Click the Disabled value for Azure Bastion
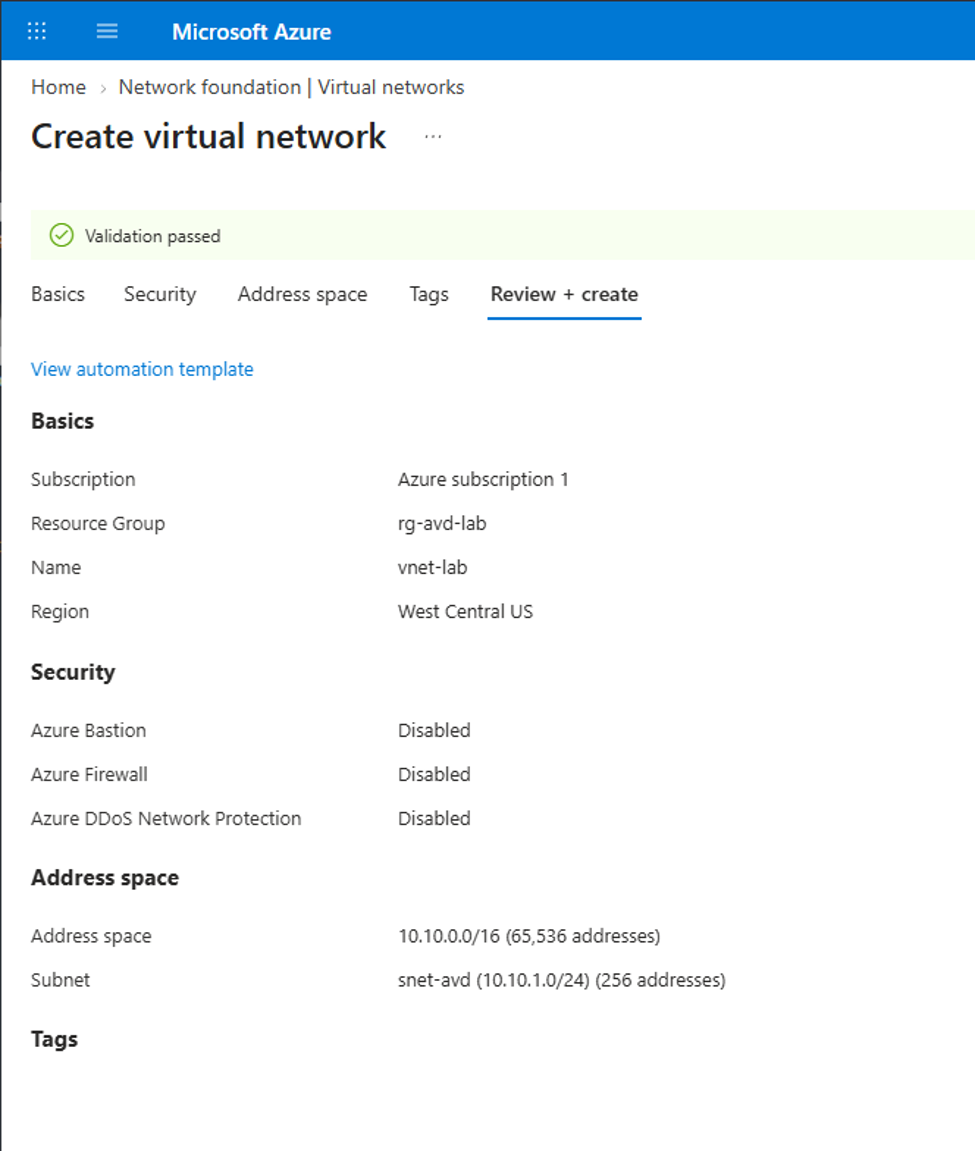The image size is (975, 1151). point(434,730)
